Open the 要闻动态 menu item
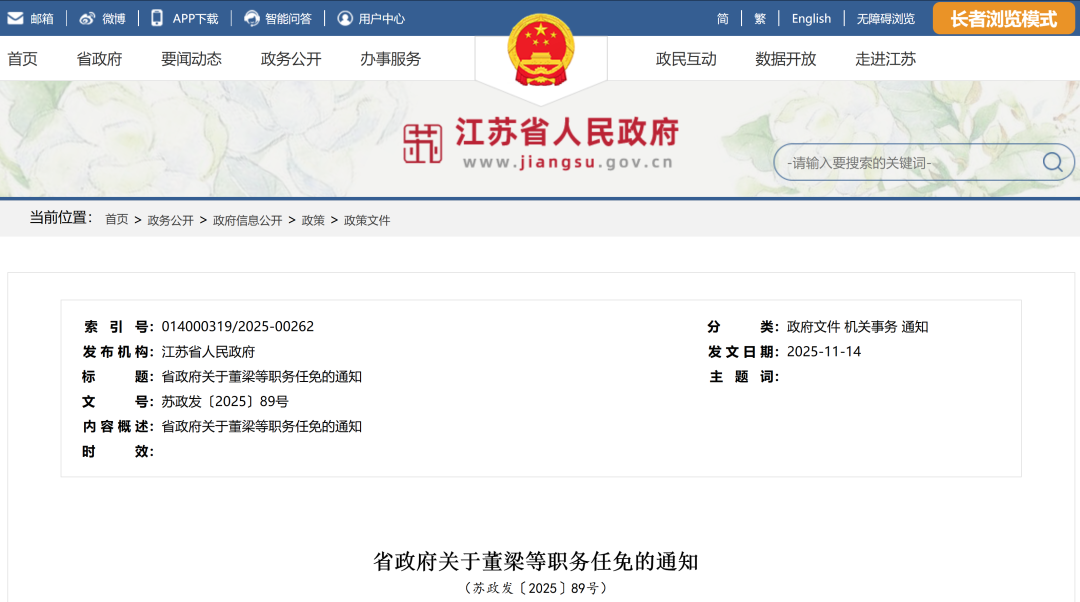The width and height of the screenshot is (1080, 602). [x=191, y=59]
